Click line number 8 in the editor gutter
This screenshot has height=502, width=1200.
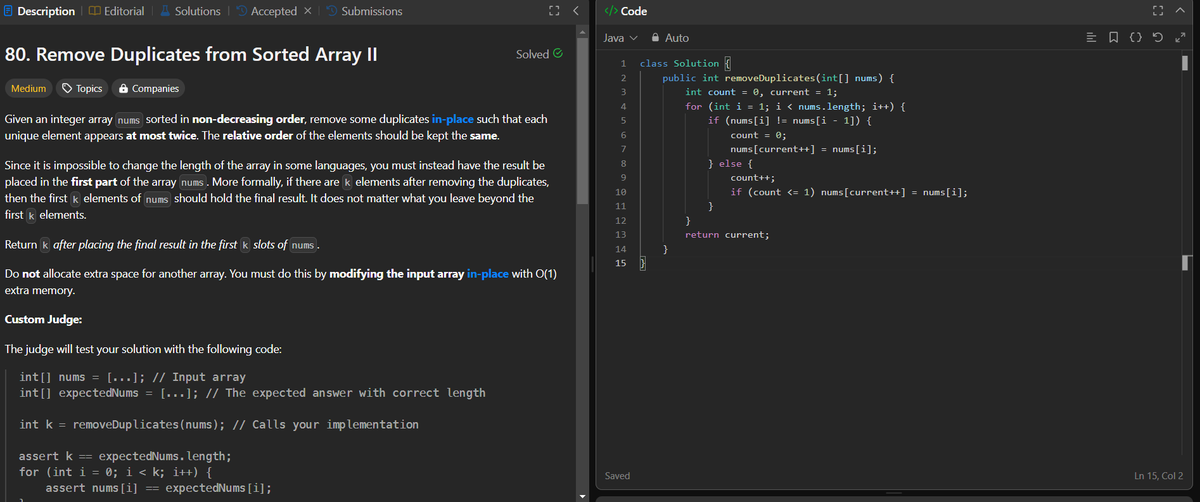tap(622, 163)
